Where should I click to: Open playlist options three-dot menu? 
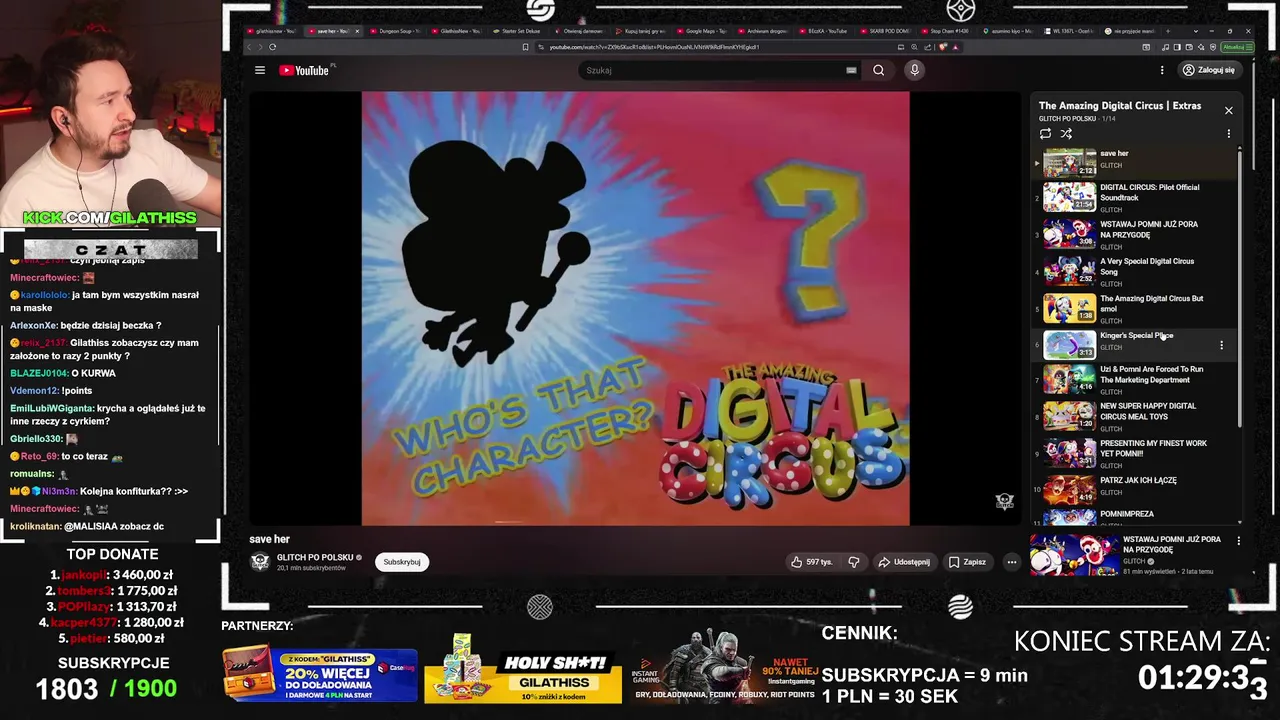1228,133
